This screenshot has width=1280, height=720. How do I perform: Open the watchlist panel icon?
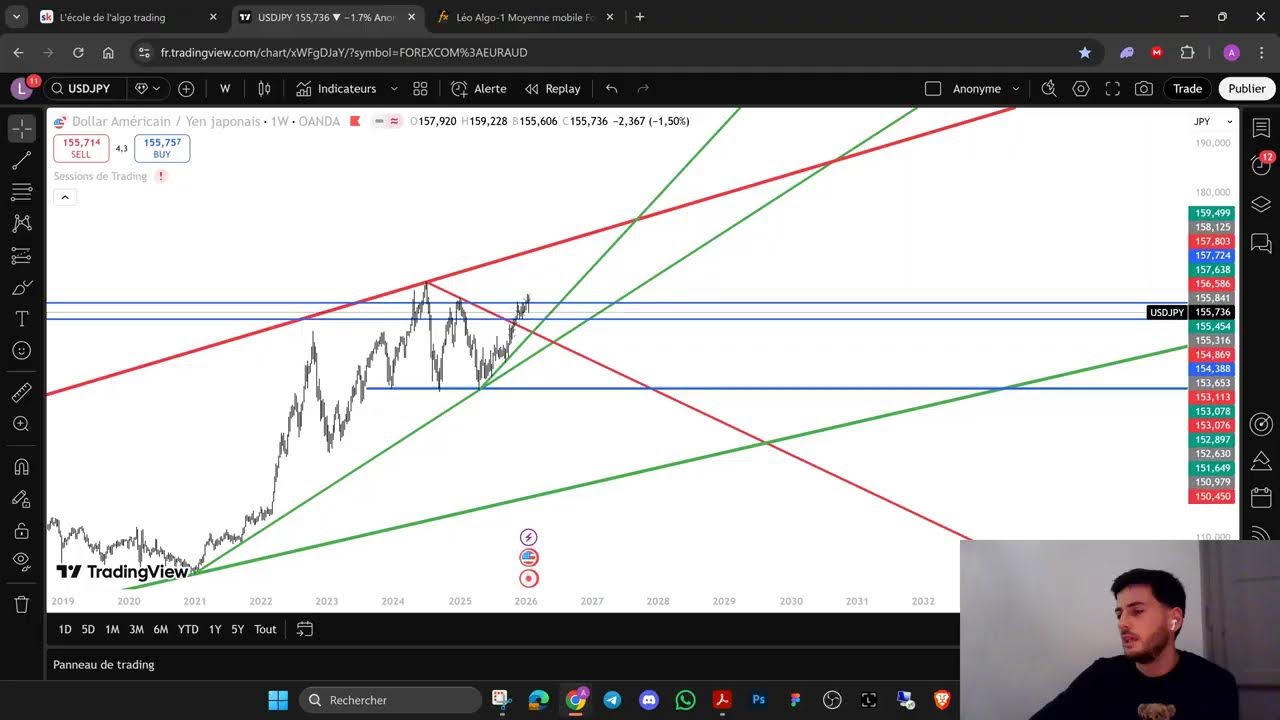[x=1261, y=128]
